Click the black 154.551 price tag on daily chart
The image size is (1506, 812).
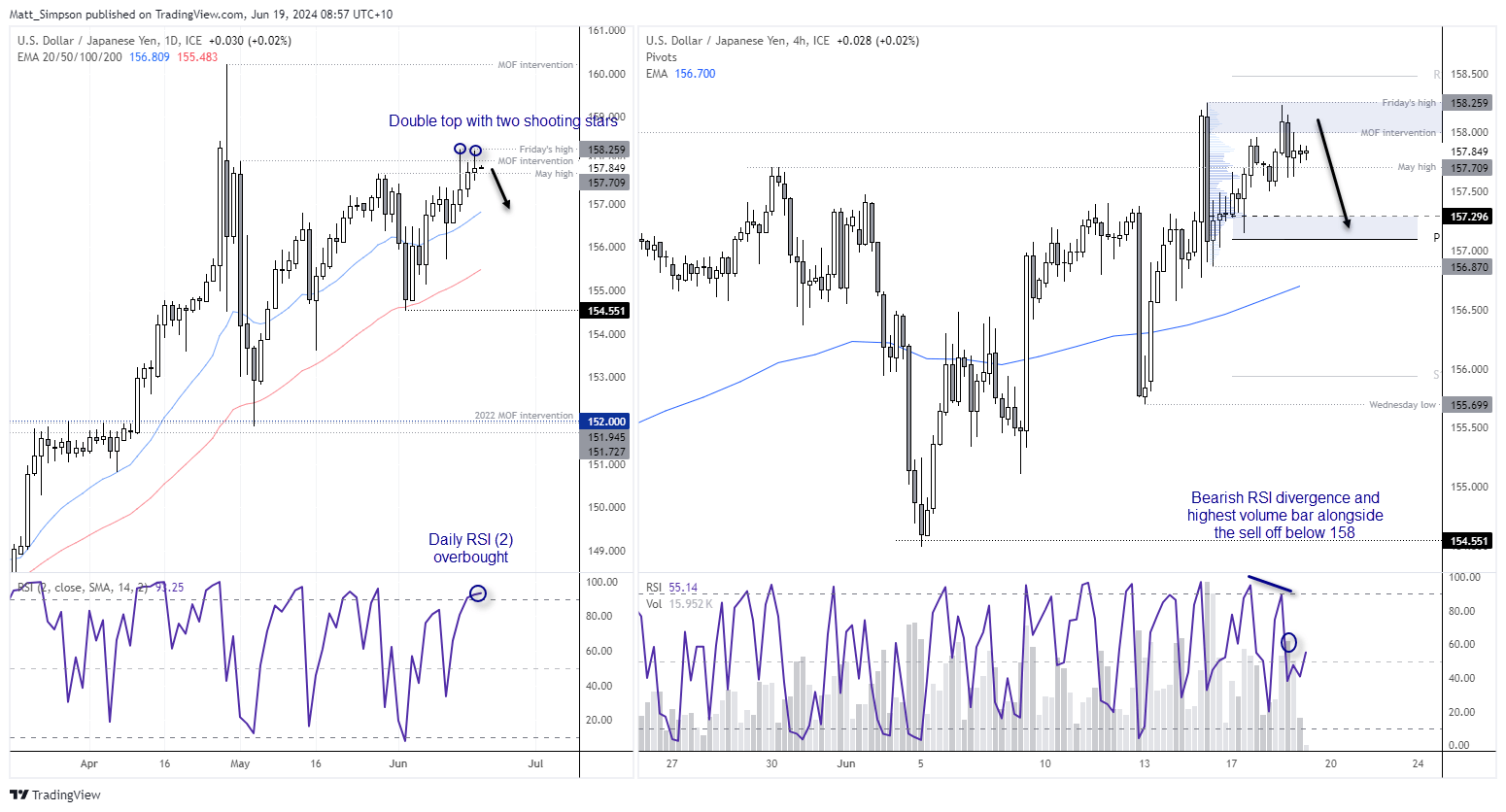tap(606, 311)
